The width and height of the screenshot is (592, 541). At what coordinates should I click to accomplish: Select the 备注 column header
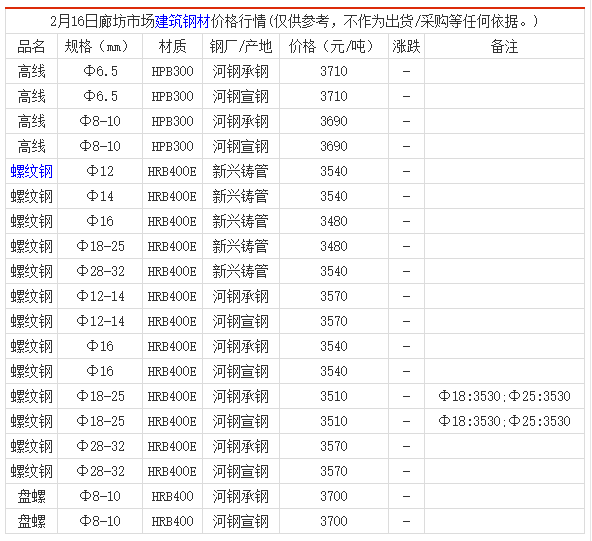point(504,46)
